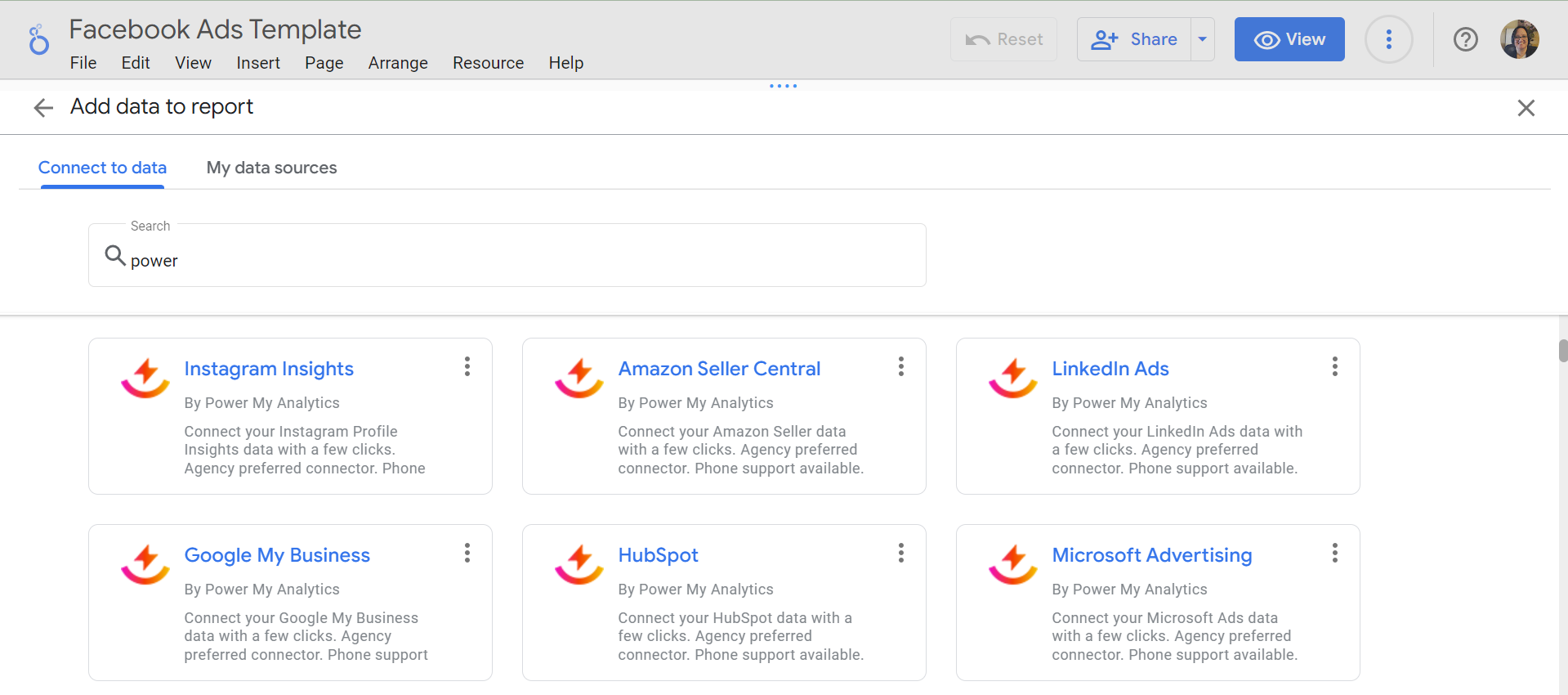Viewport: 1568px width, 695px height.
Task: Open Google My Business options menu
Action: point(467,553)
